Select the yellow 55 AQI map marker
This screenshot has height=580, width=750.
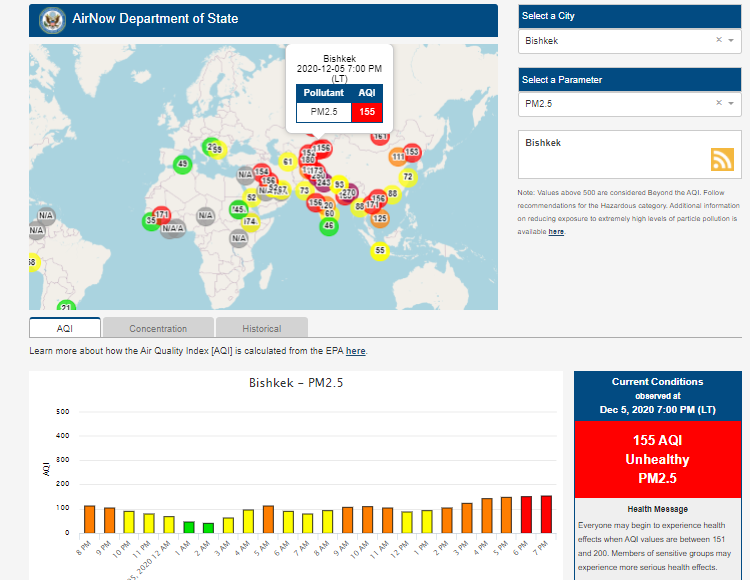[379, 250]
